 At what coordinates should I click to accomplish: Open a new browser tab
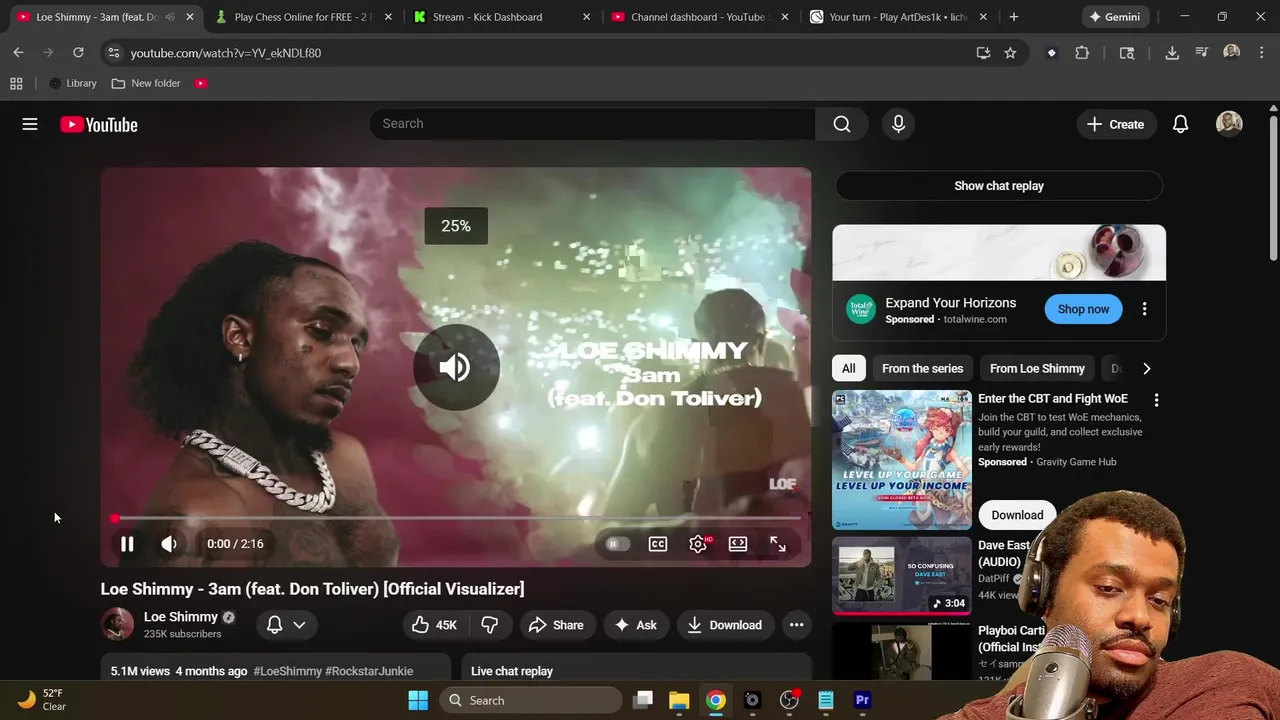click(x=1013, y=17)
